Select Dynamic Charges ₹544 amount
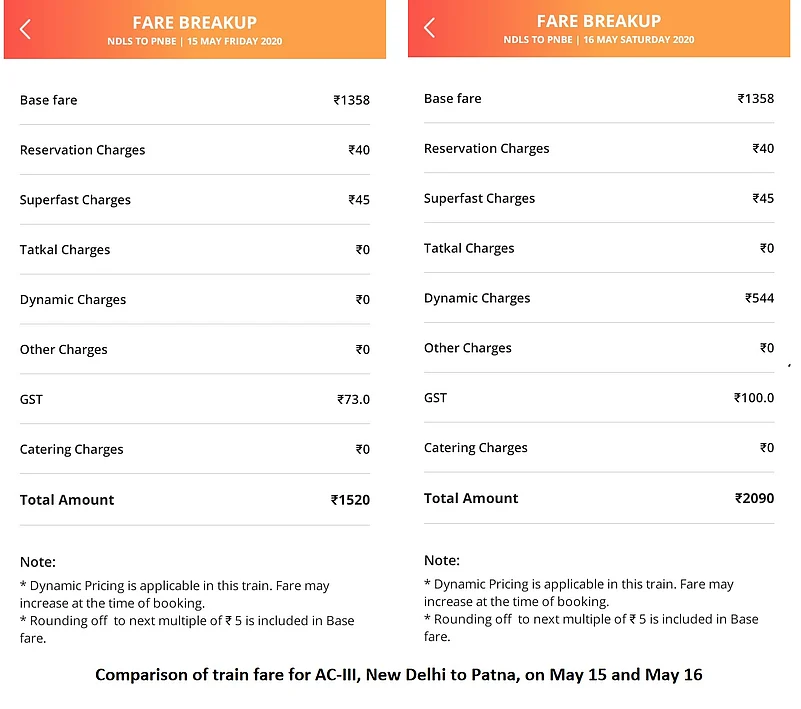Viewport: 801px width, 709px height. click(x=759, y=298)
